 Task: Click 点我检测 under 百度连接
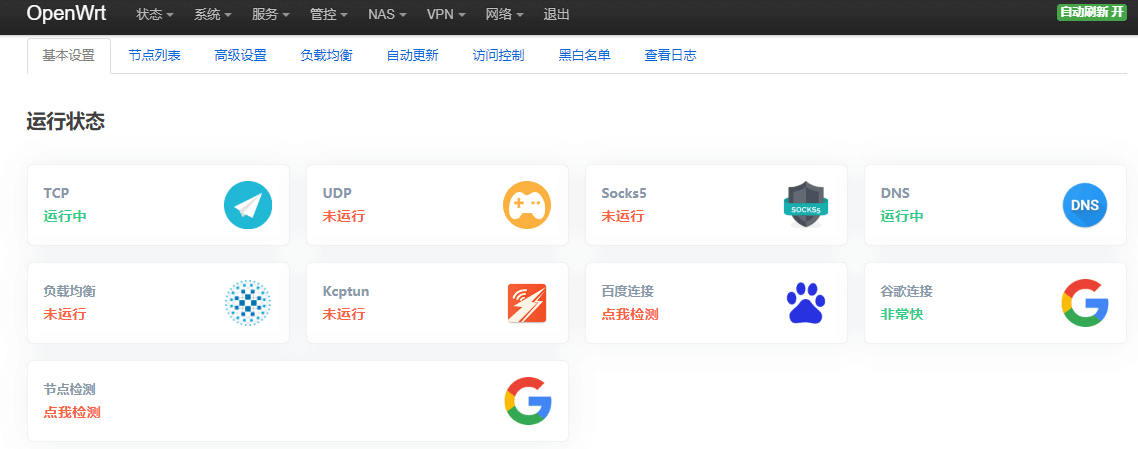click(629, 314)
